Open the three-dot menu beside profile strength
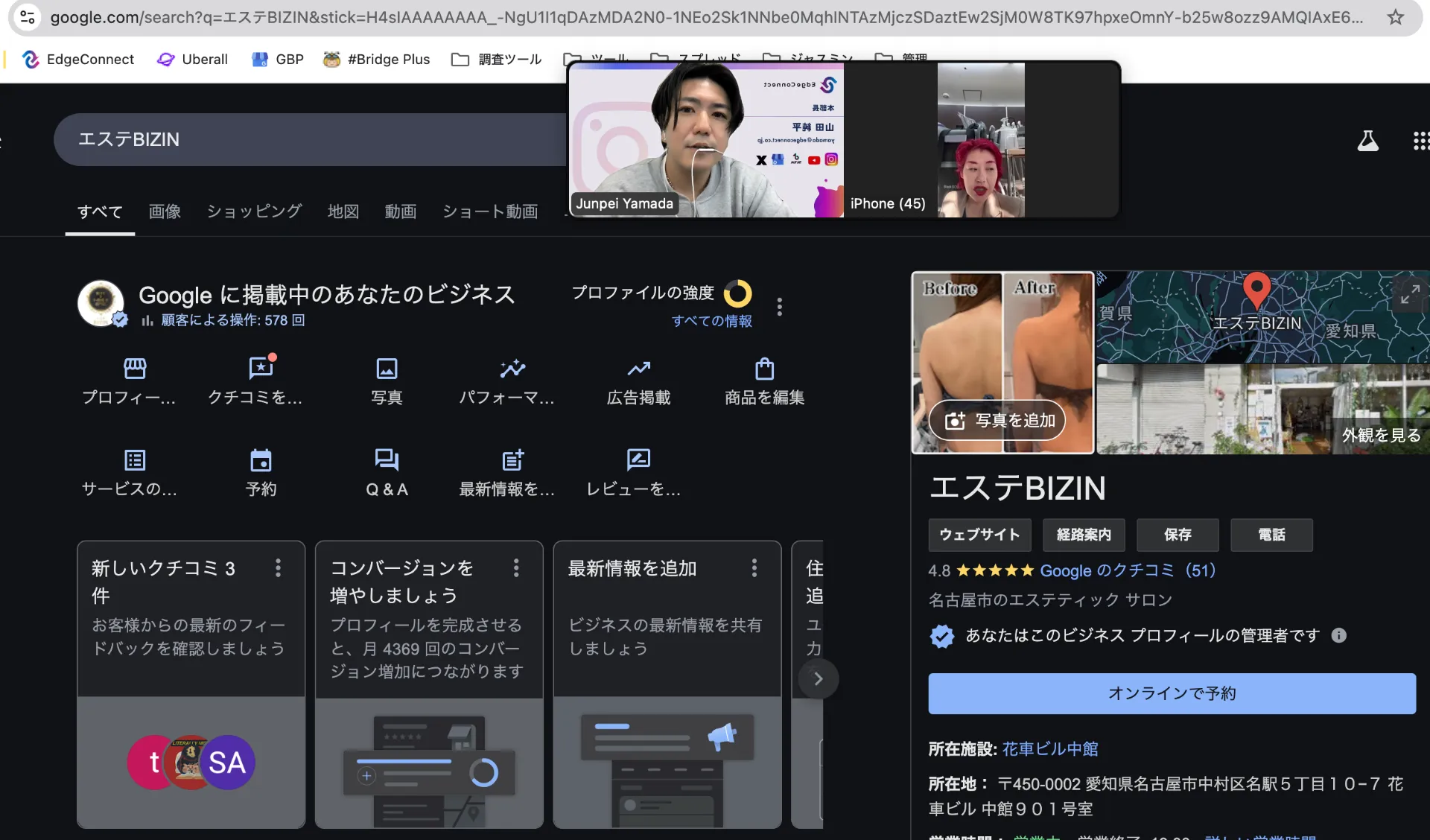This screenshot has width=1430, height=840. [779, 307]
